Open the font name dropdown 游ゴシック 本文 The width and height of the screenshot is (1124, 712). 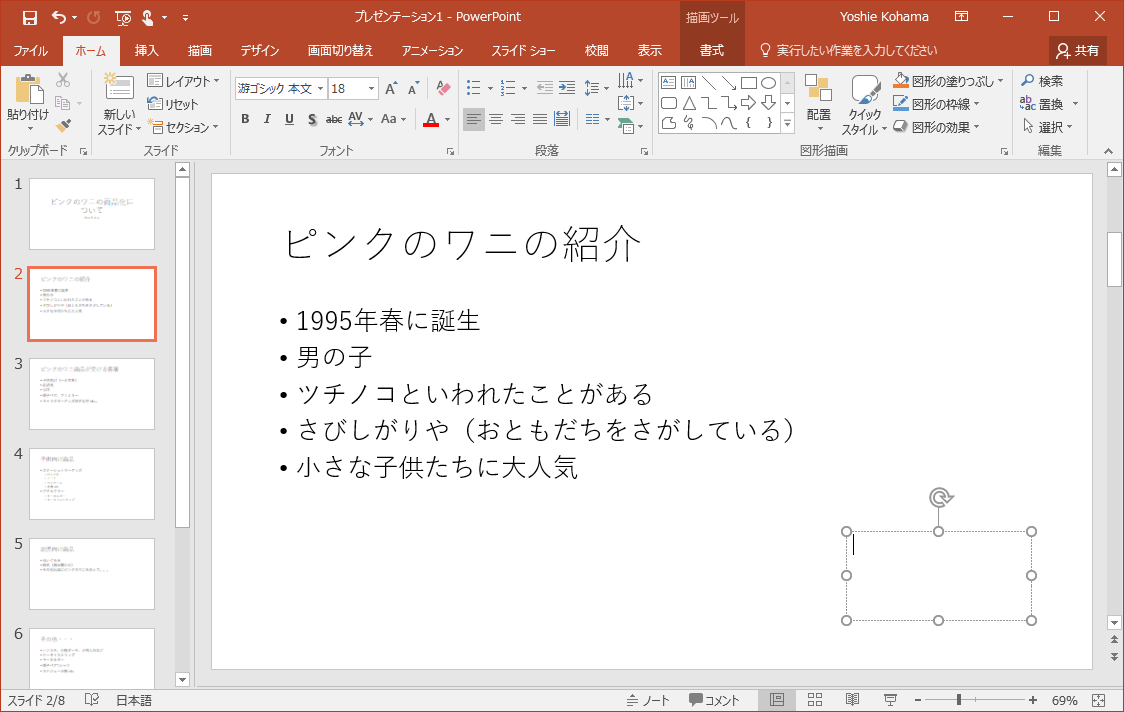320,89
